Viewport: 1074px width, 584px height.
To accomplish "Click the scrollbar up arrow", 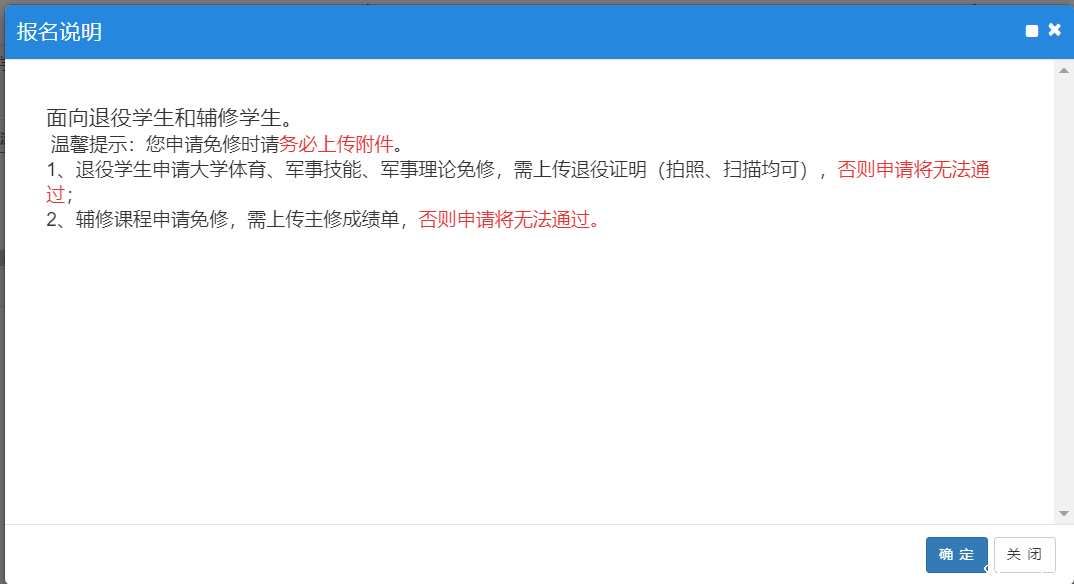I will point(1064,72).
